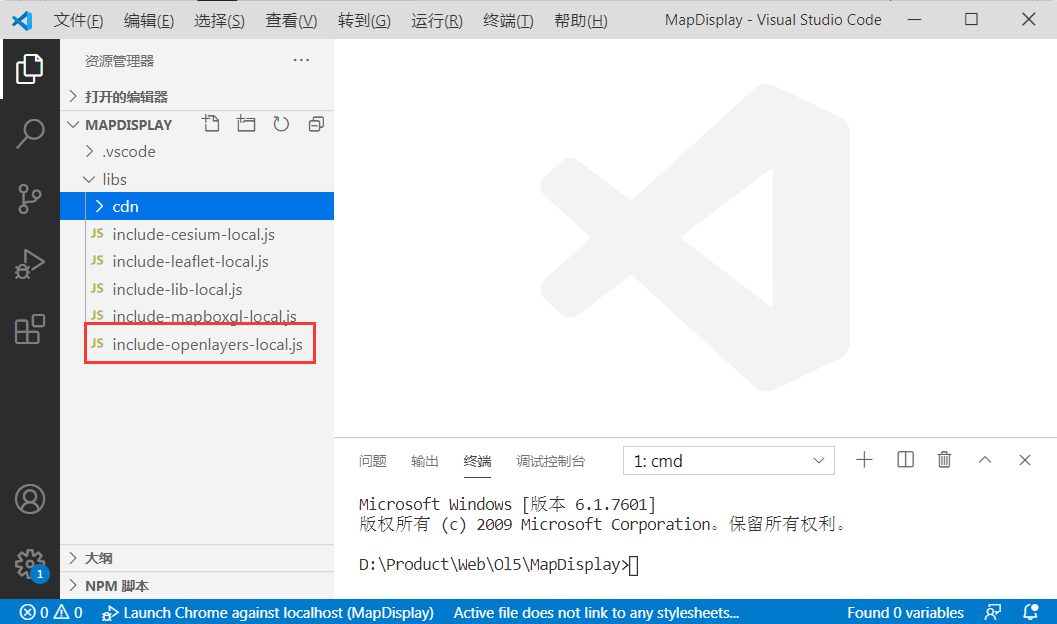This screenshot has height=624, width=1057.
Task: Open the 终端(T) menu
Action: (x=508, y=21)
